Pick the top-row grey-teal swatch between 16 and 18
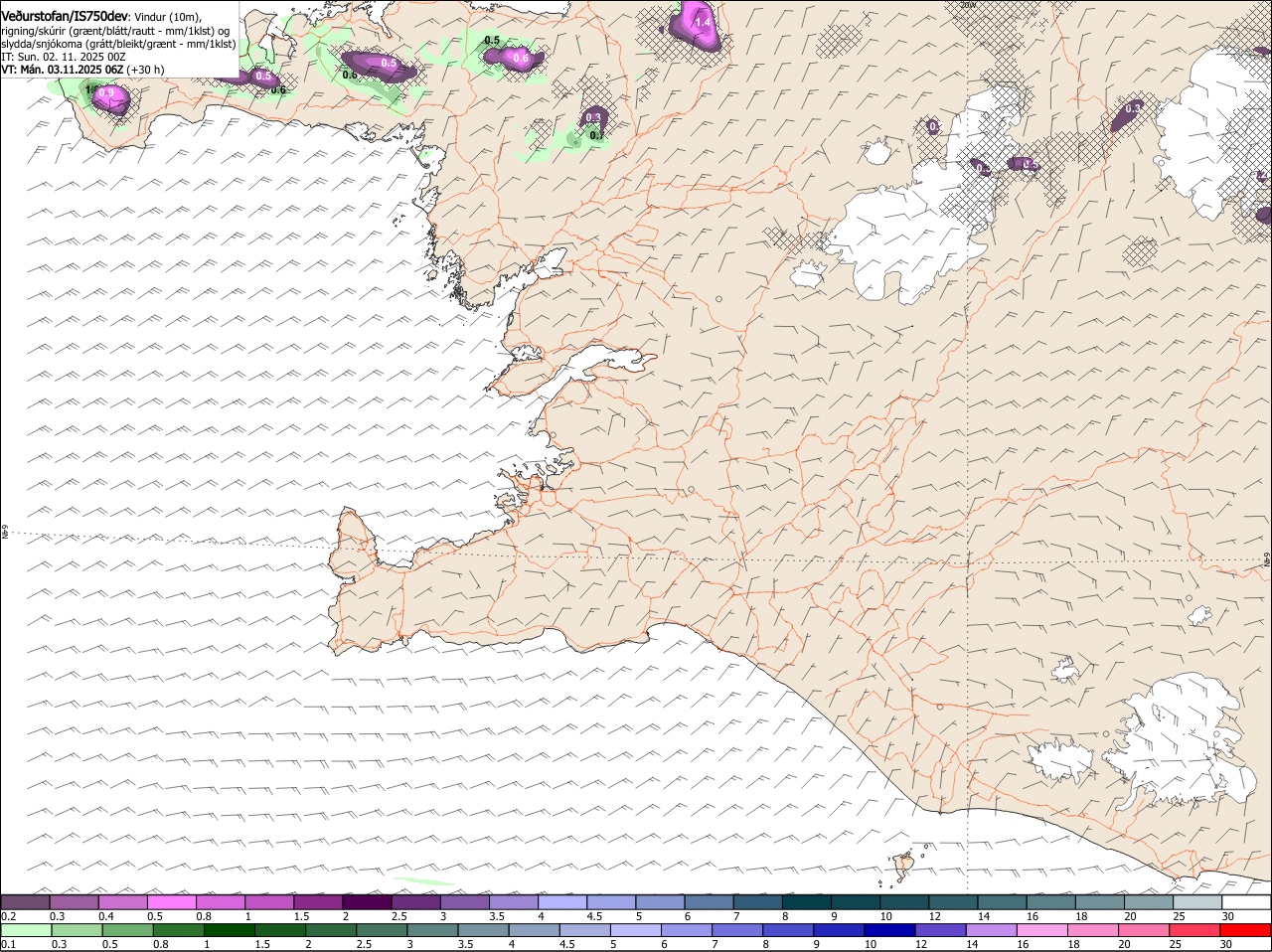Screen dimensions: 1272x952 click(x=1052, y=902)
